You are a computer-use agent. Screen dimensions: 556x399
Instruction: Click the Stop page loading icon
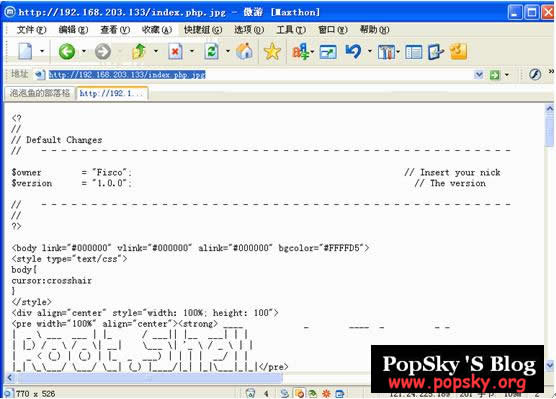coord(175,52)
